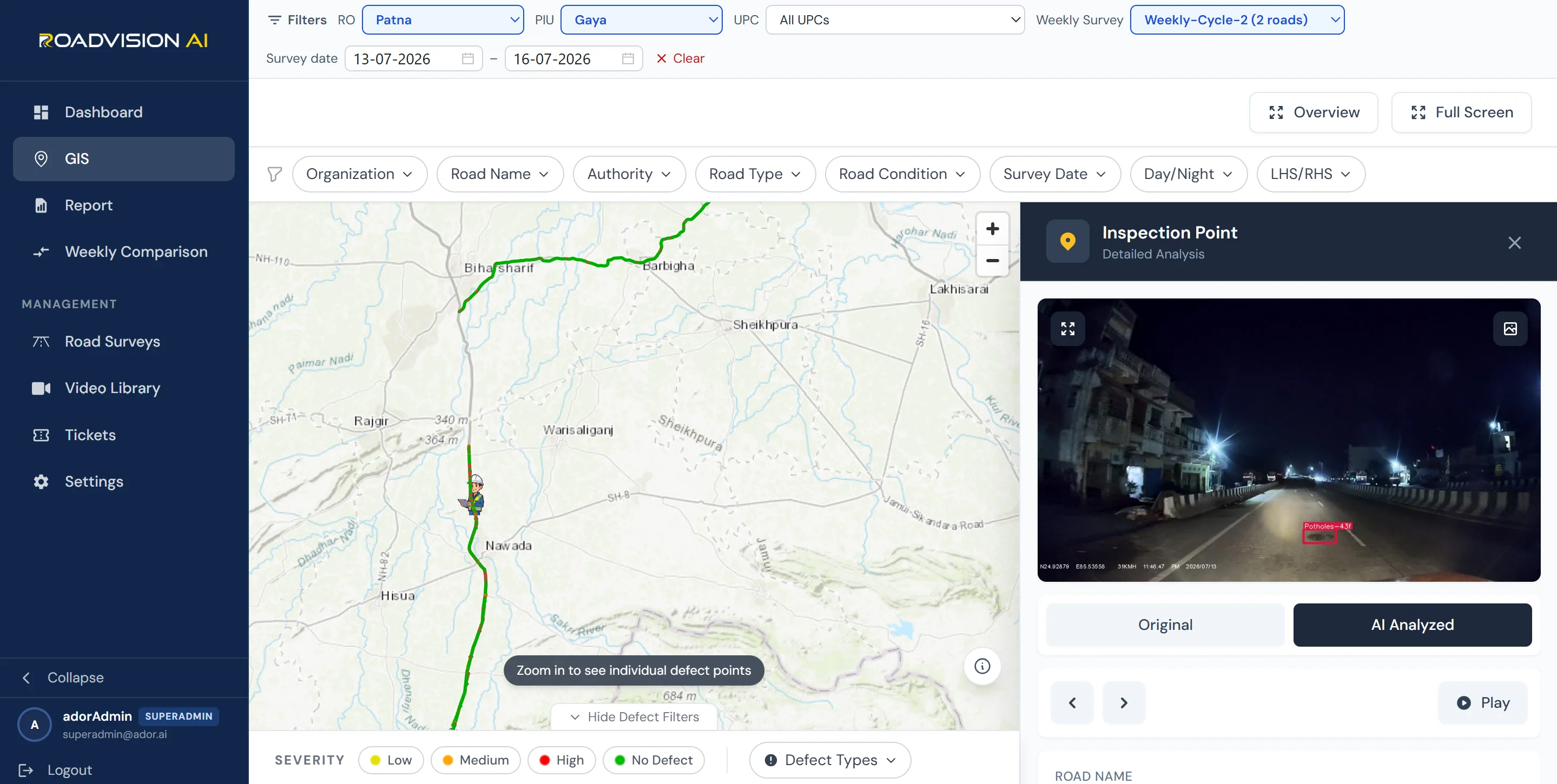Open Video Library in sidebar
Viewport: 1557px width, 784px height.
[124, 388]
